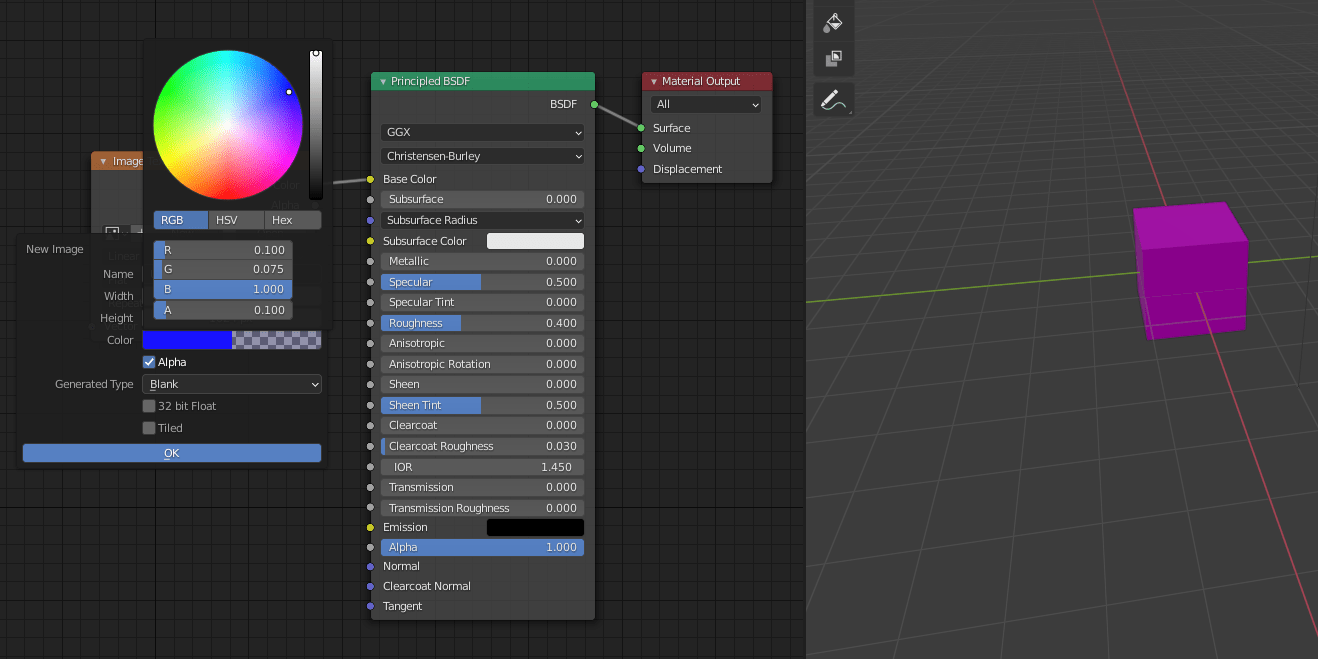Enable the Tiled image option
Viewport: 1318px width, 659px height.
pos(149,427)
